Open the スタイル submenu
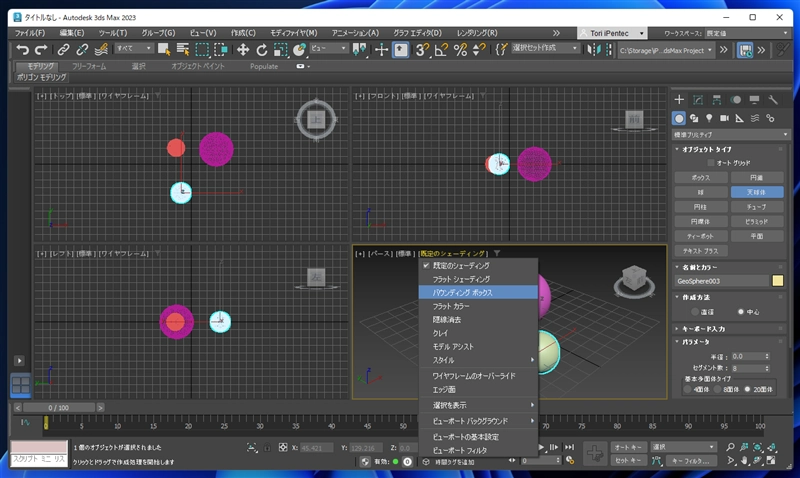Viewport: 800px width, 478px height. [x=478, y=360]
